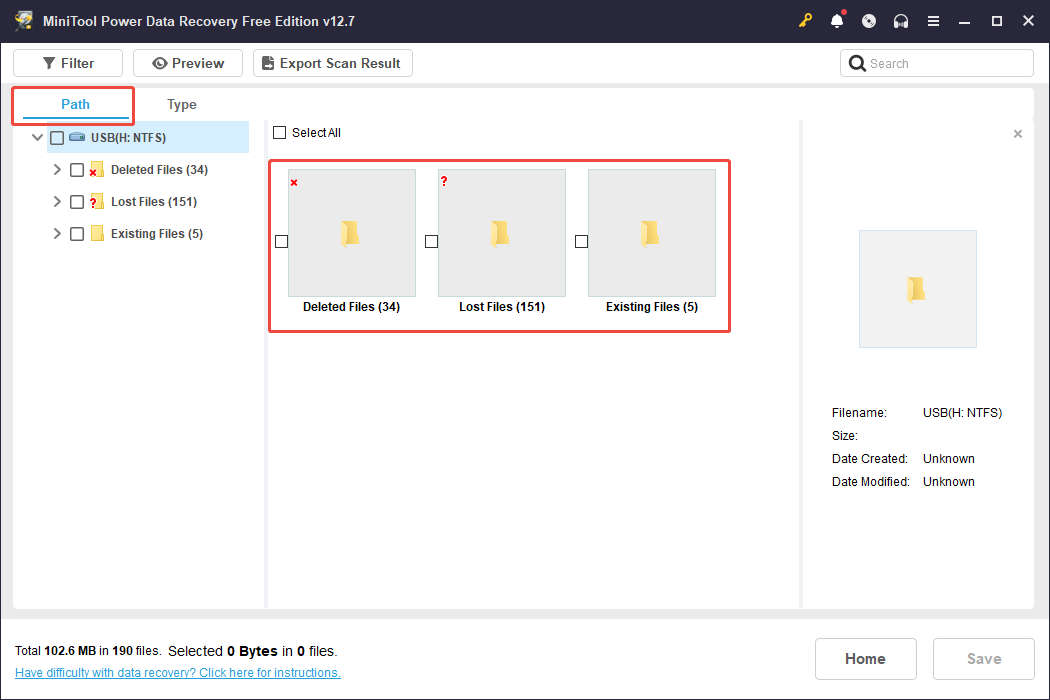1050x700 pixels.
Task: Check the Deleted Files folder checkbox
Action: click(x=77, y=169)
